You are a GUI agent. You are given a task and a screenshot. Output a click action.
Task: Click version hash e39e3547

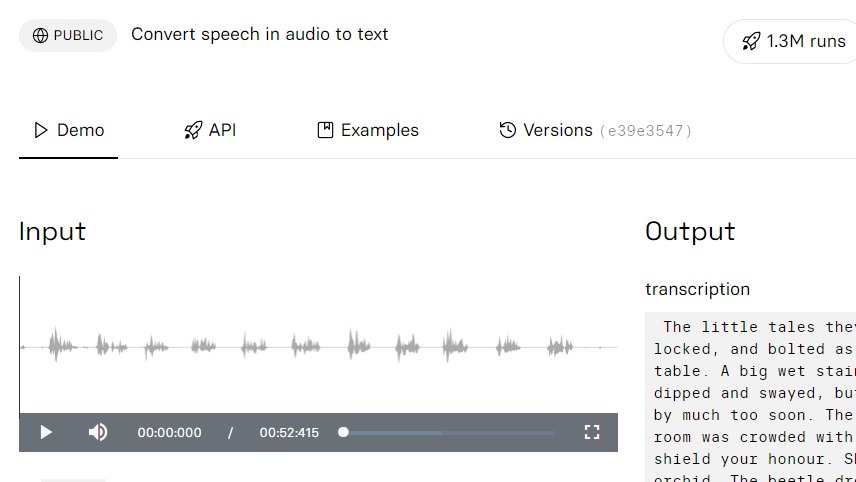pos(646,131)
